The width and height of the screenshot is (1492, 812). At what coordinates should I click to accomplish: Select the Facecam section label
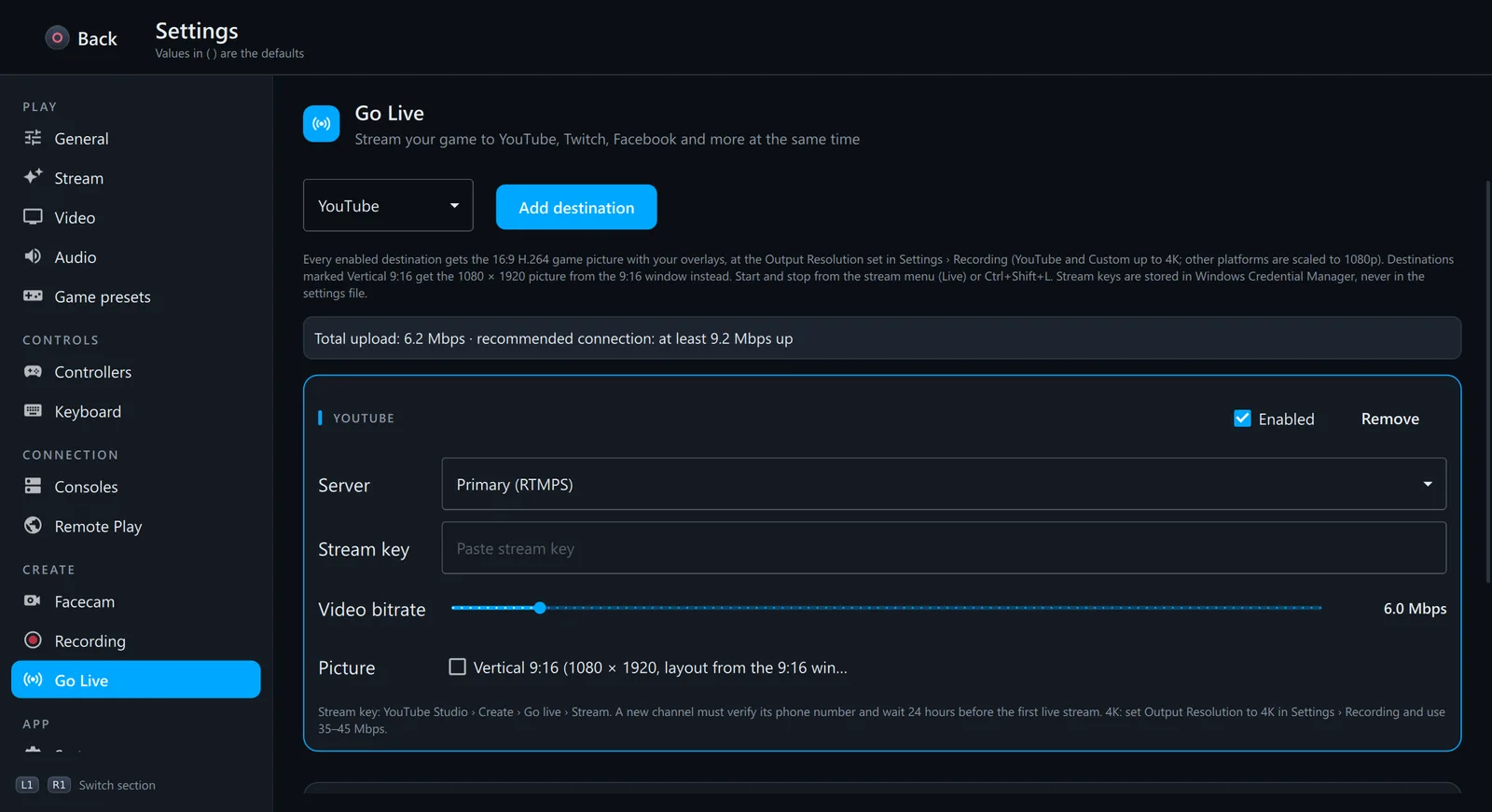[x=85, y=601]
